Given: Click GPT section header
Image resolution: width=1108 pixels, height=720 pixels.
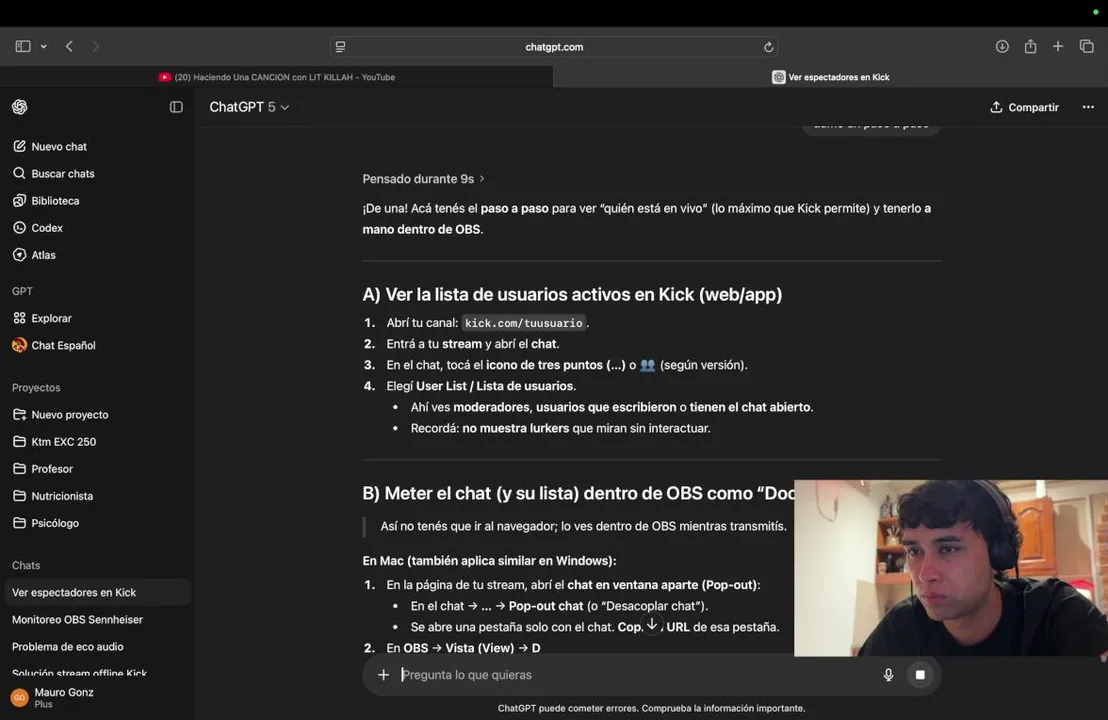Looking at the screenshot, I should click(22, 291).
